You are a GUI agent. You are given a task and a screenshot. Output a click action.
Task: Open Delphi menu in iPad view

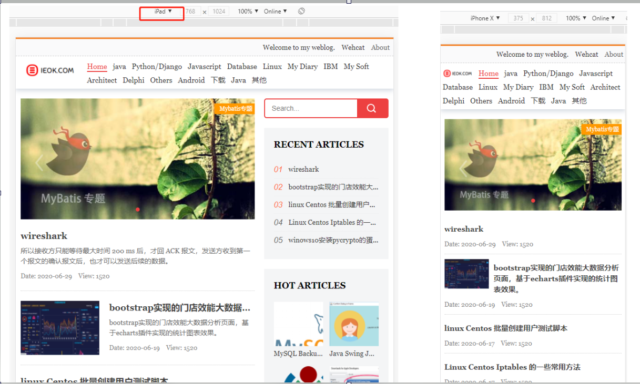133,80
